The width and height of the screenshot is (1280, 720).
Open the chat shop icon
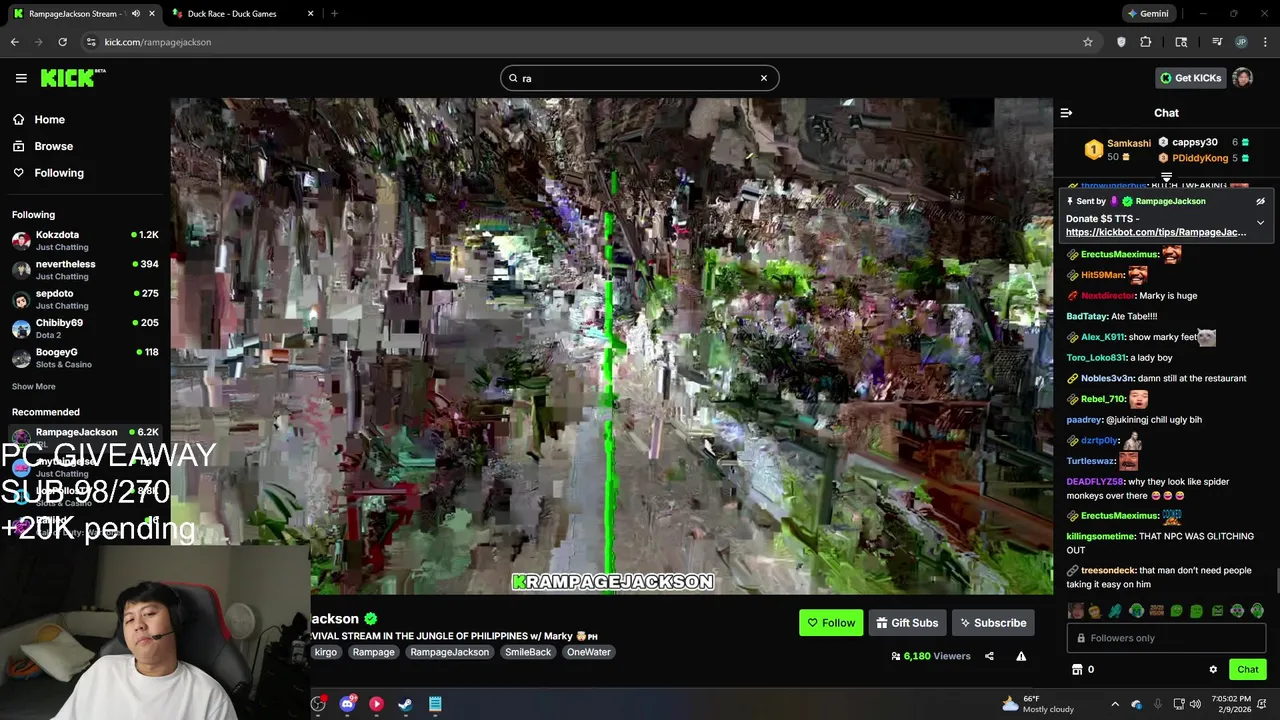(1077, 670)
